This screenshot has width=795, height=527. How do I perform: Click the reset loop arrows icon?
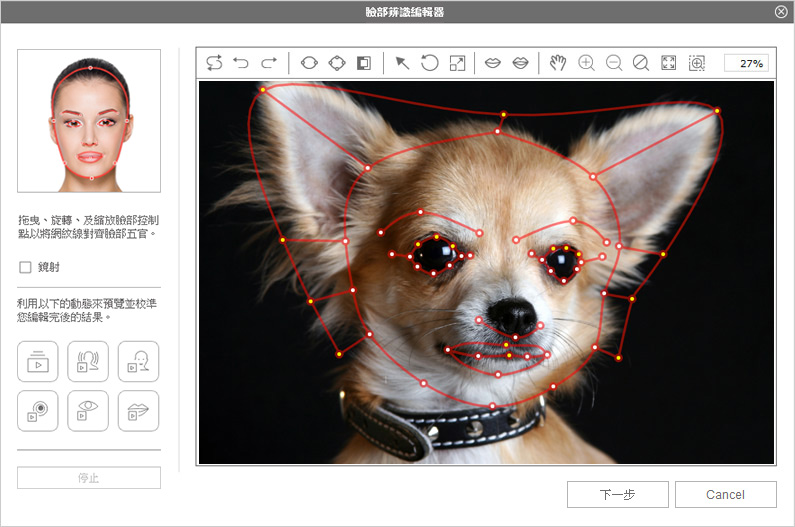214,63
